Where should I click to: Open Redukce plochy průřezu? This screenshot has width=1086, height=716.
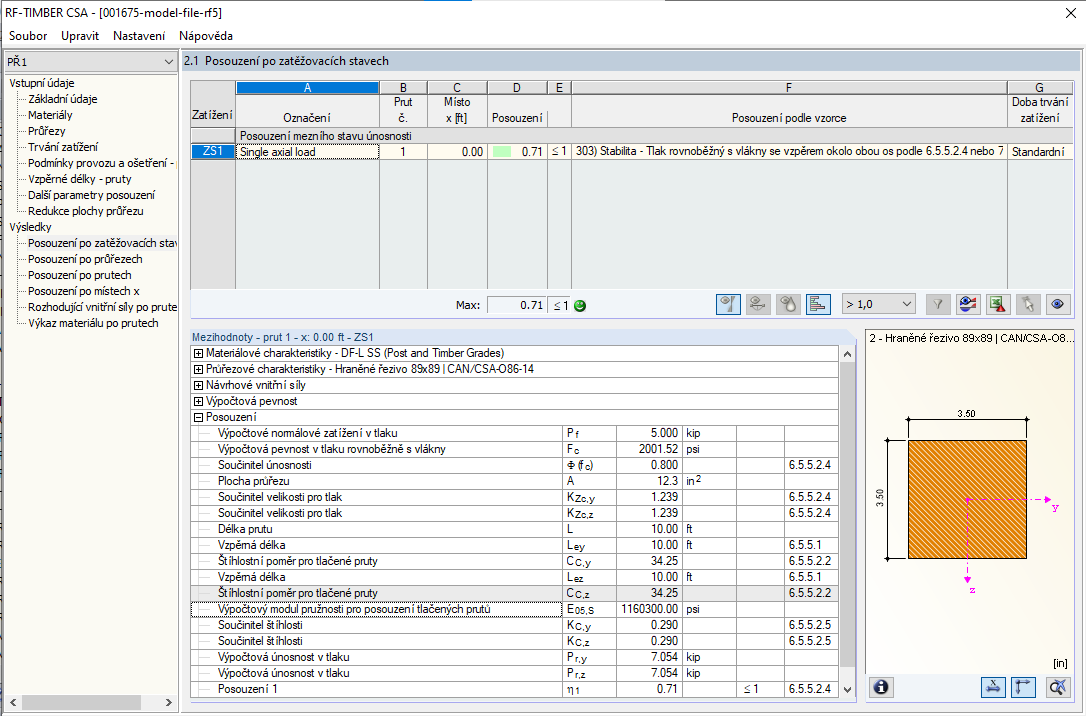(86, 211)
